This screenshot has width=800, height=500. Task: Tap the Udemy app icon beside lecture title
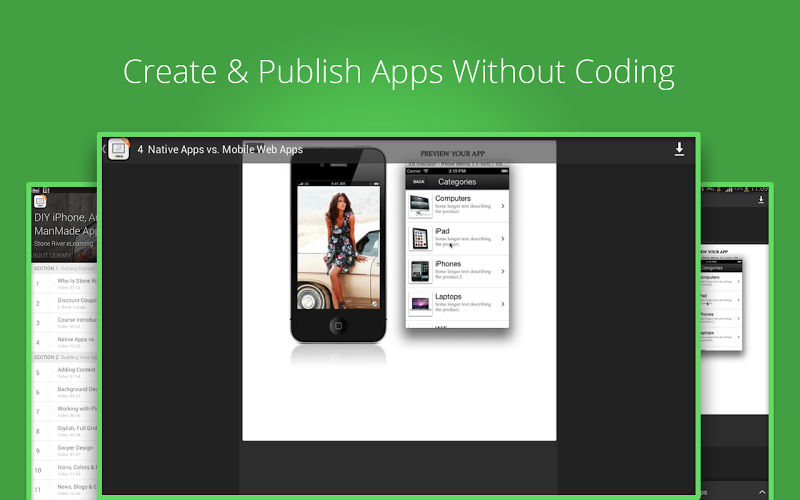tap(119, 149)
